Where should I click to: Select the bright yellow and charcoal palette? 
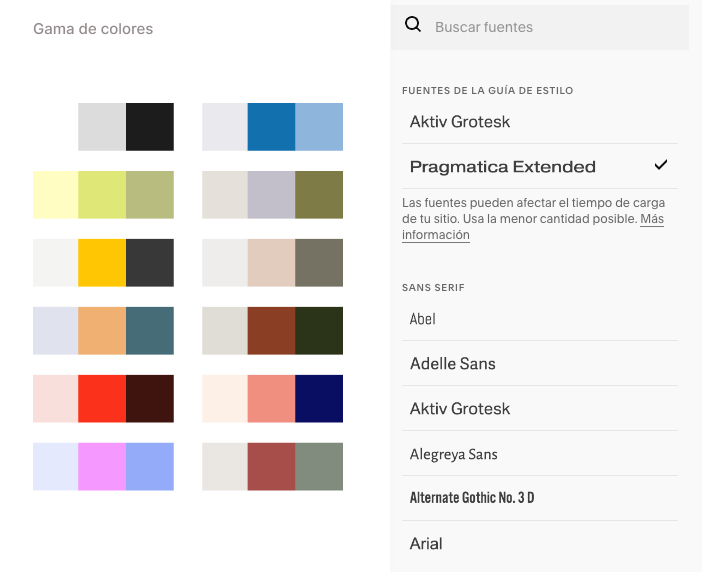tap(103, 263)
